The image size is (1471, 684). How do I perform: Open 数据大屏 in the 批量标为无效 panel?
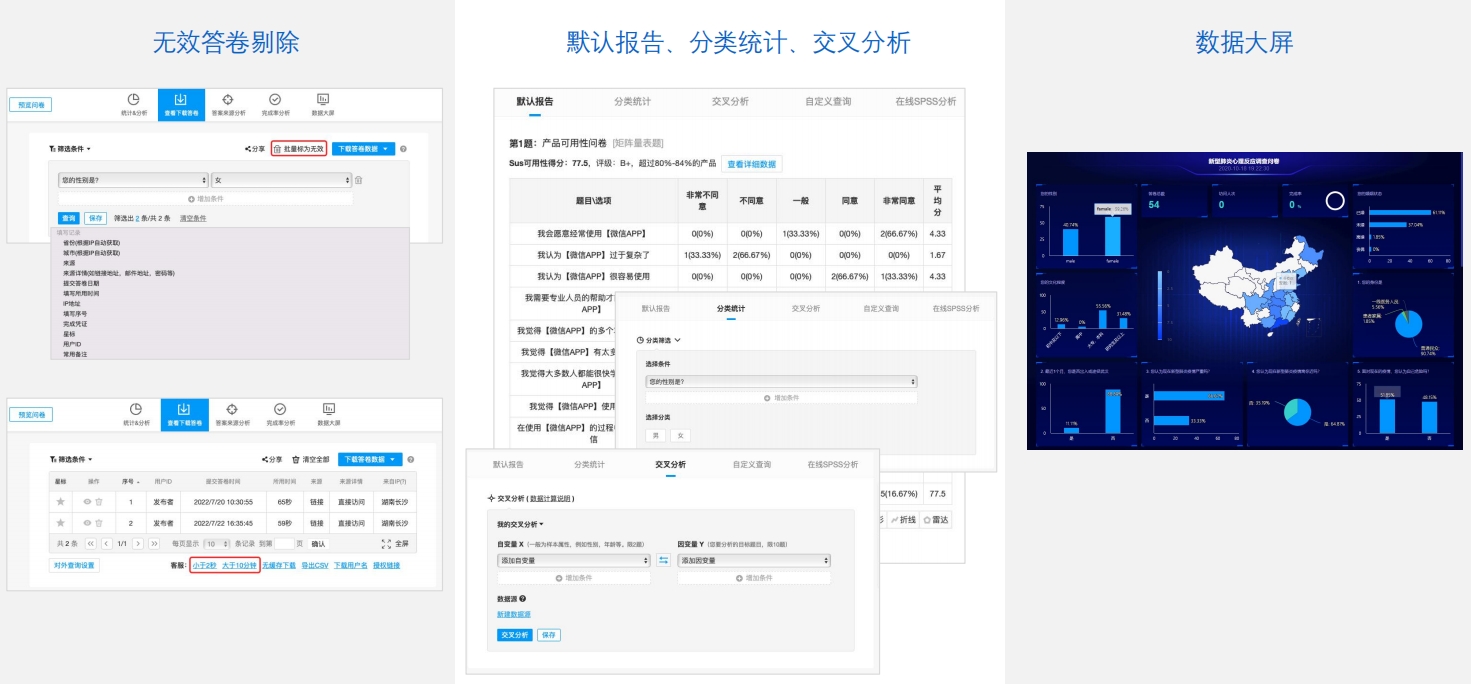[323, 104]
